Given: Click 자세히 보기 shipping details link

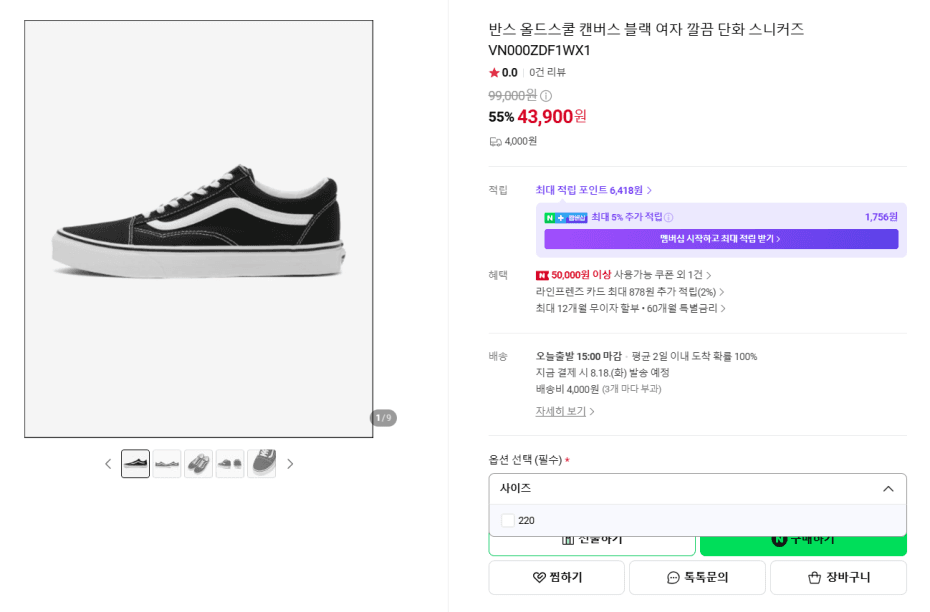Looking at the screenshot, I should [565, 411].
